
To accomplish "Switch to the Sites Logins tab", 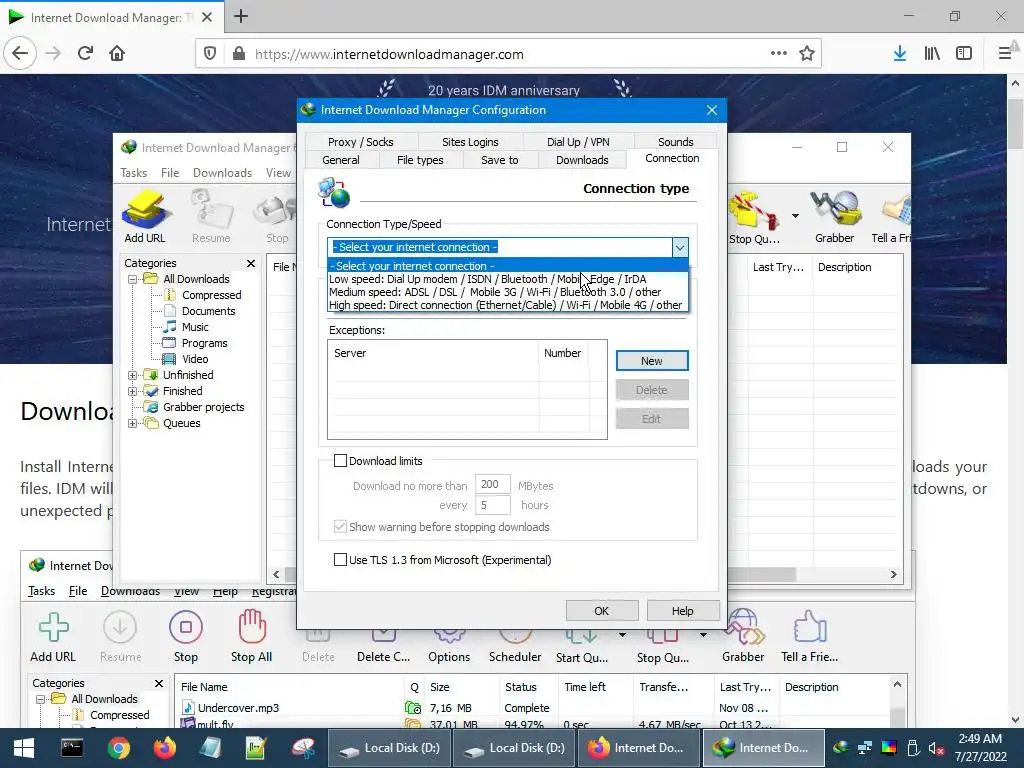I will [x=470, y=142].
